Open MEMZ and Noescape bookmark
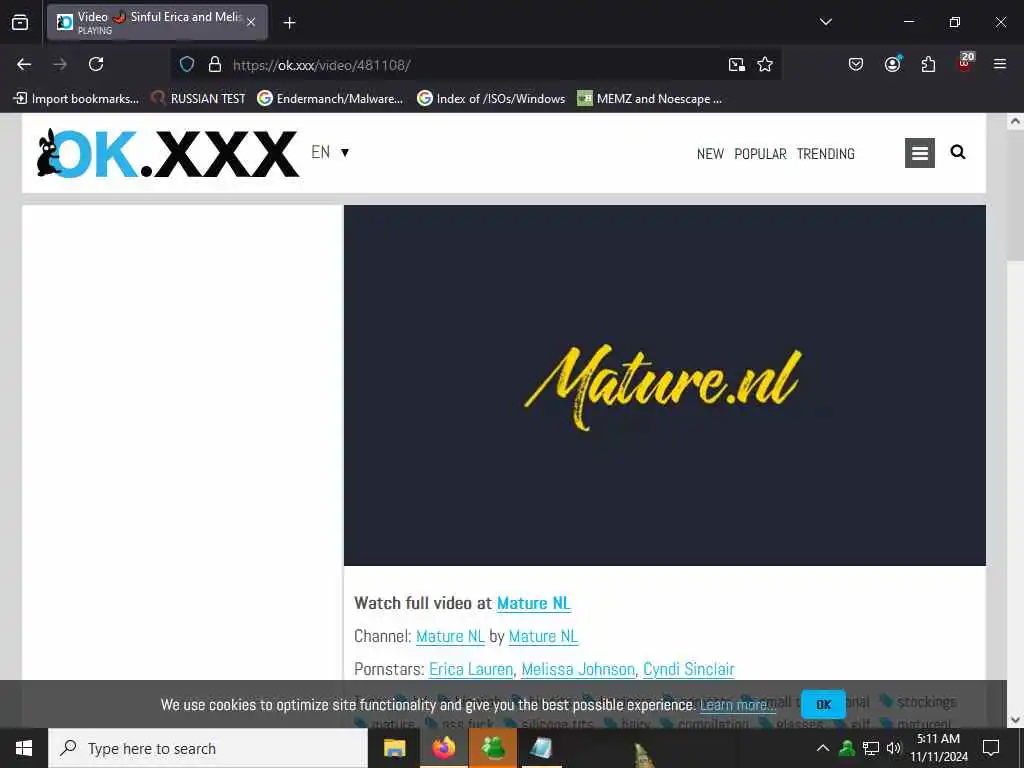This screenshot has height=768, width=1024. click(650, 99)
